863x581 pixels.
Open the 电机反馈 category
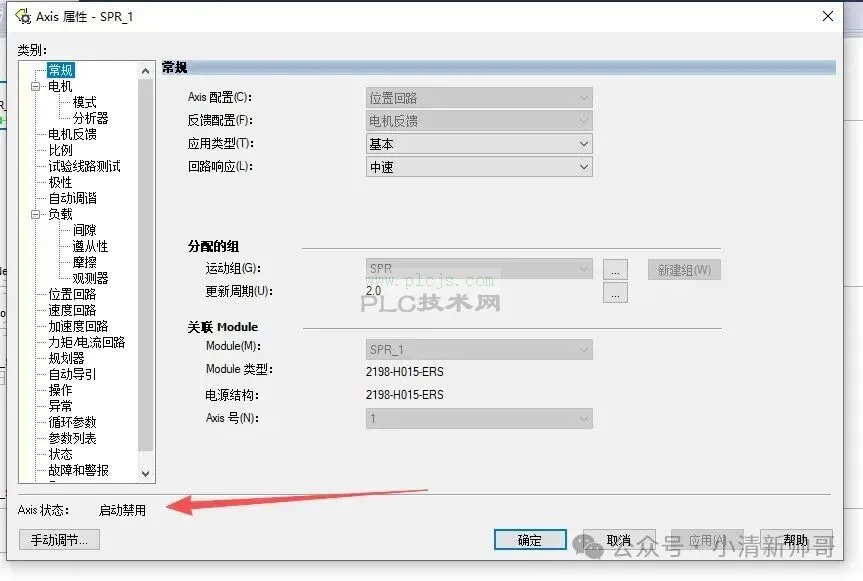tap(72, 134)
